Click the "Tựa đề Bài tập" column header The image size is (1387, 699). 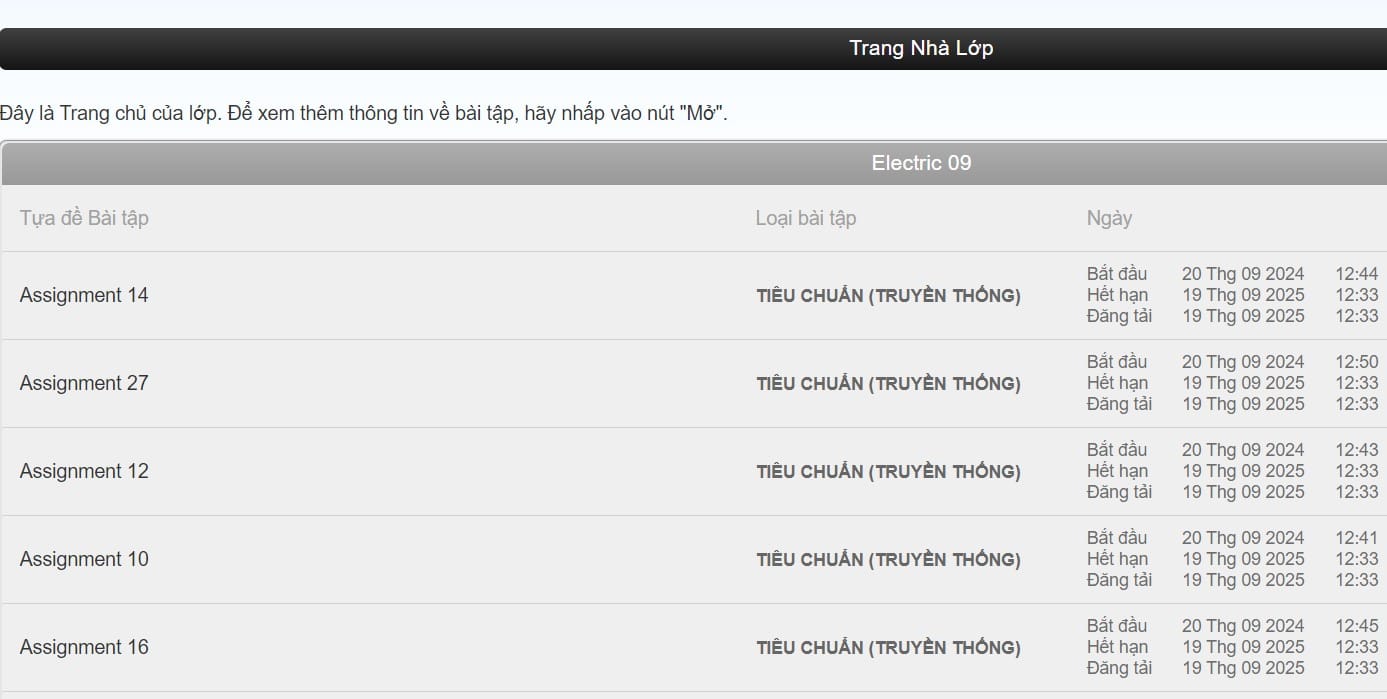[84, 218]
